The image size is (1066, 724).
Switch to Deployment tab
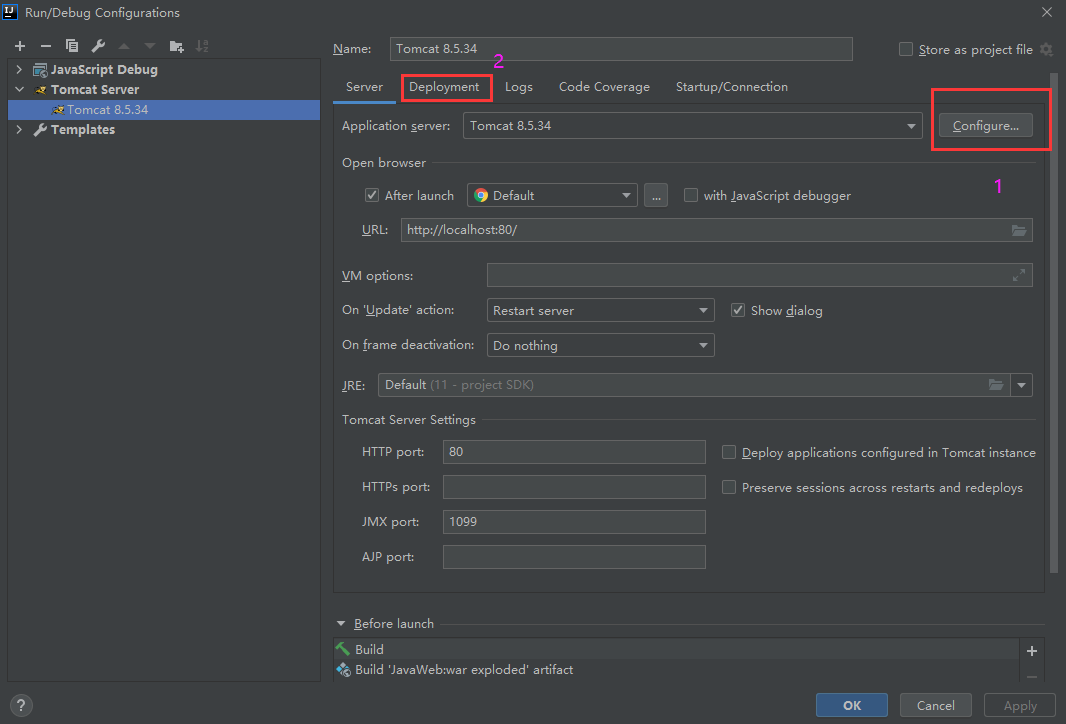[444, 87]
